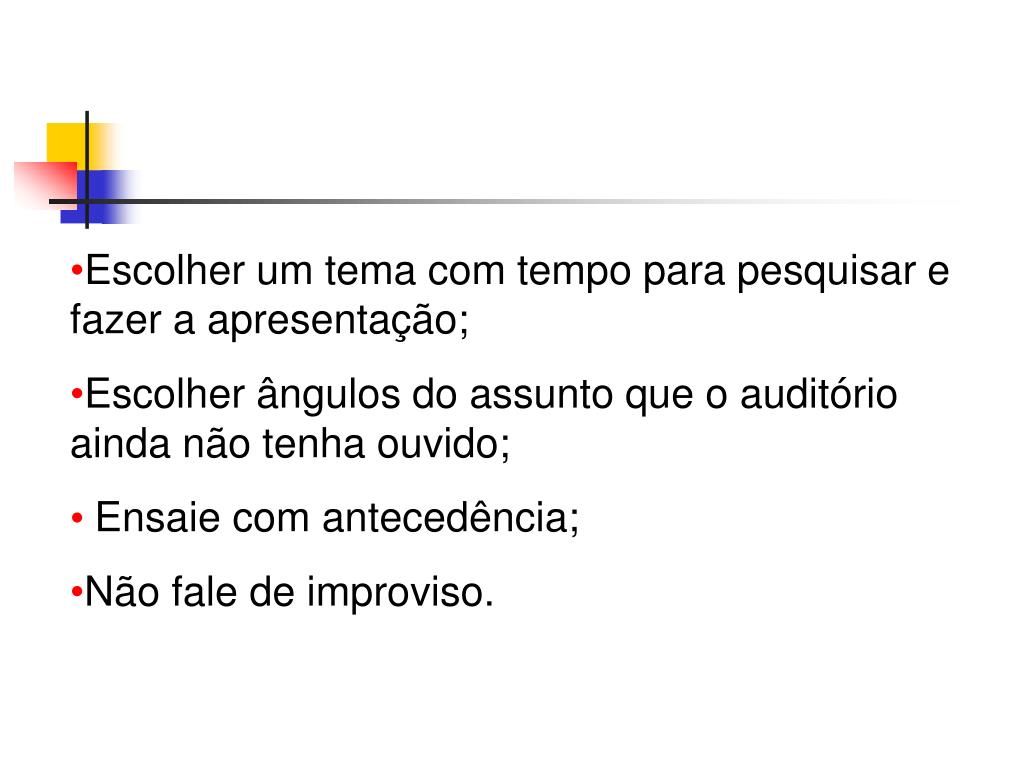
Task: Click the red bullet before 'Ensaie'
Action: tap(77, 518)
